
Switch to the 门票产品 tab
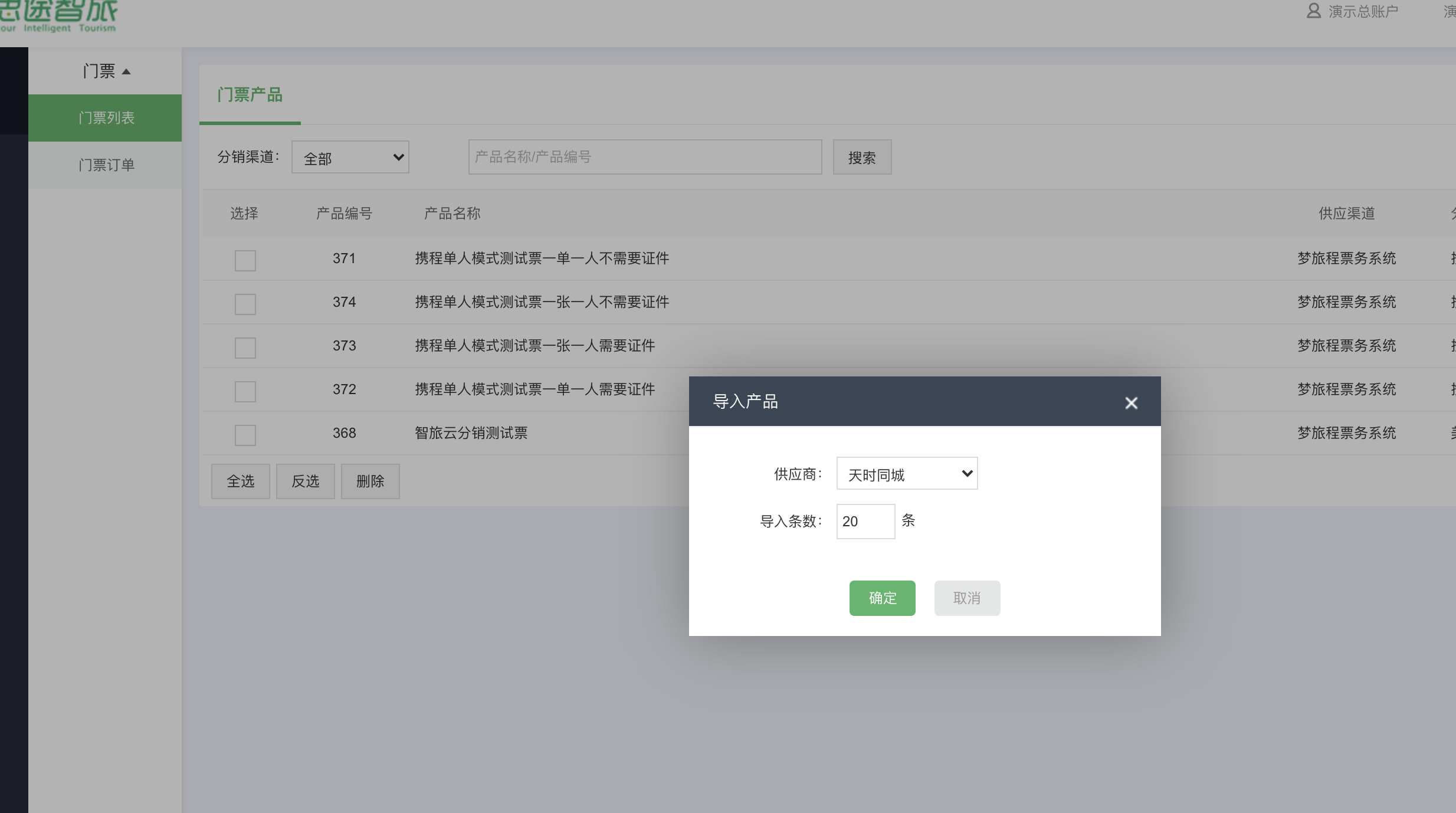pyautogui.click(x=250, y=95)
